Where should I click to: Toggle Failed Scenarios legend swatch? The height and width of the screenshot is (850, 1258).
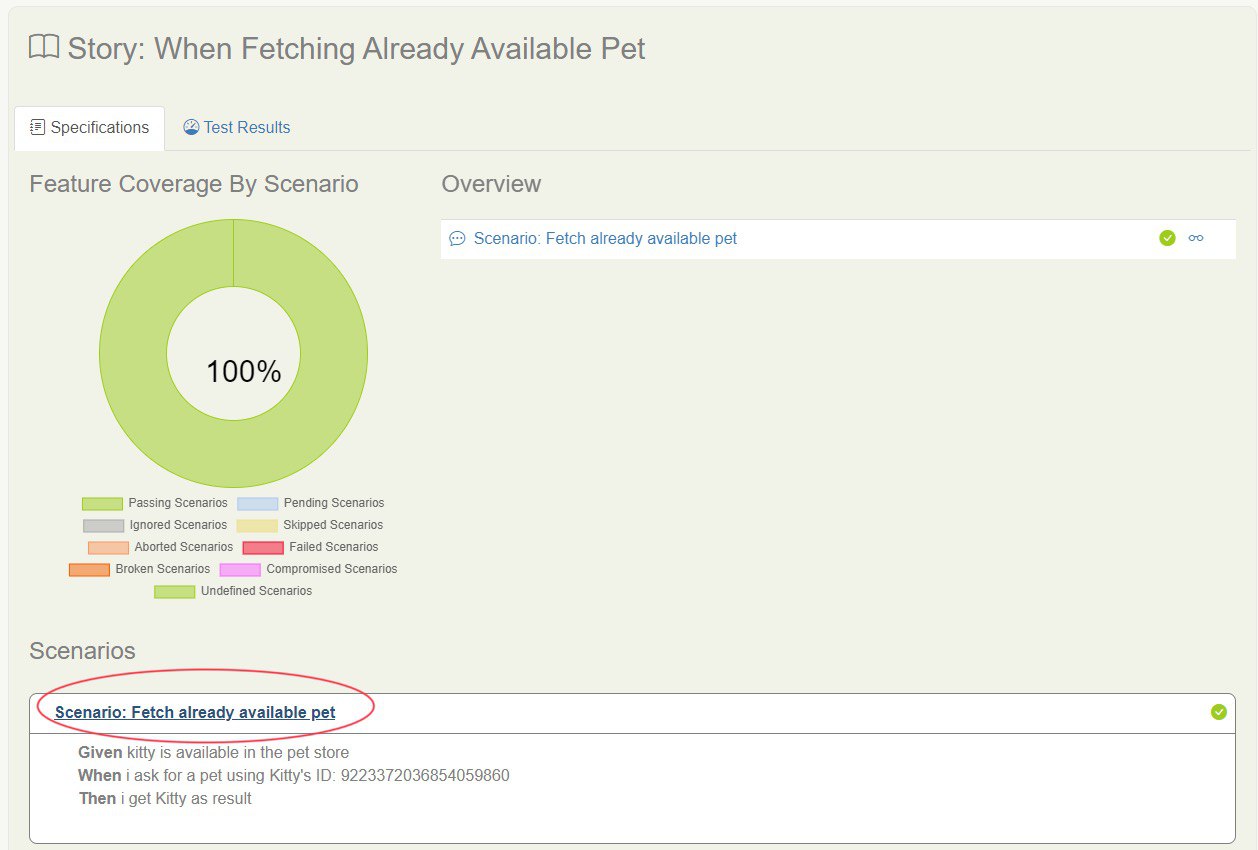pos(263,548)
